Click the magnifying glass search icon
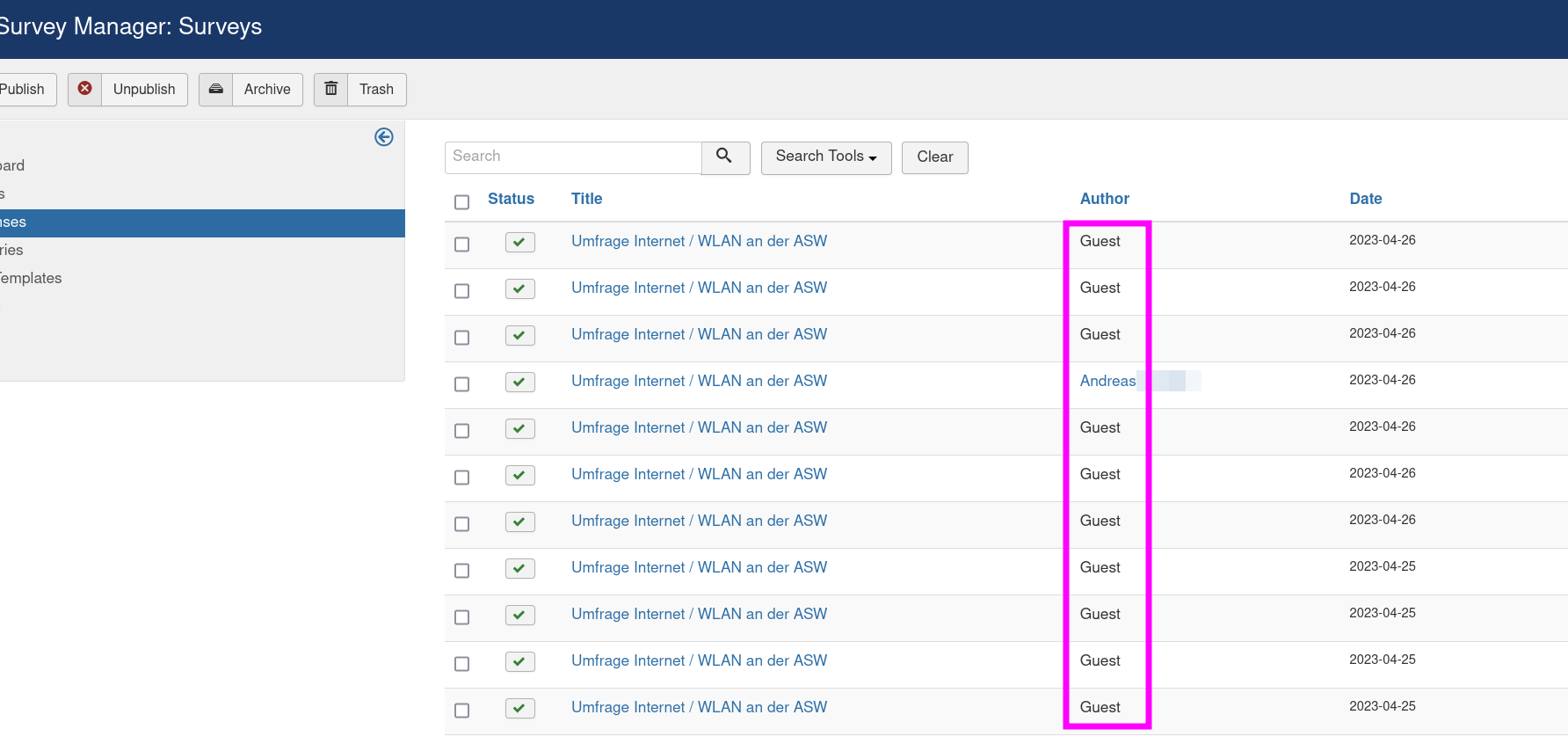1568x744 pixels. tap(725, 157)
